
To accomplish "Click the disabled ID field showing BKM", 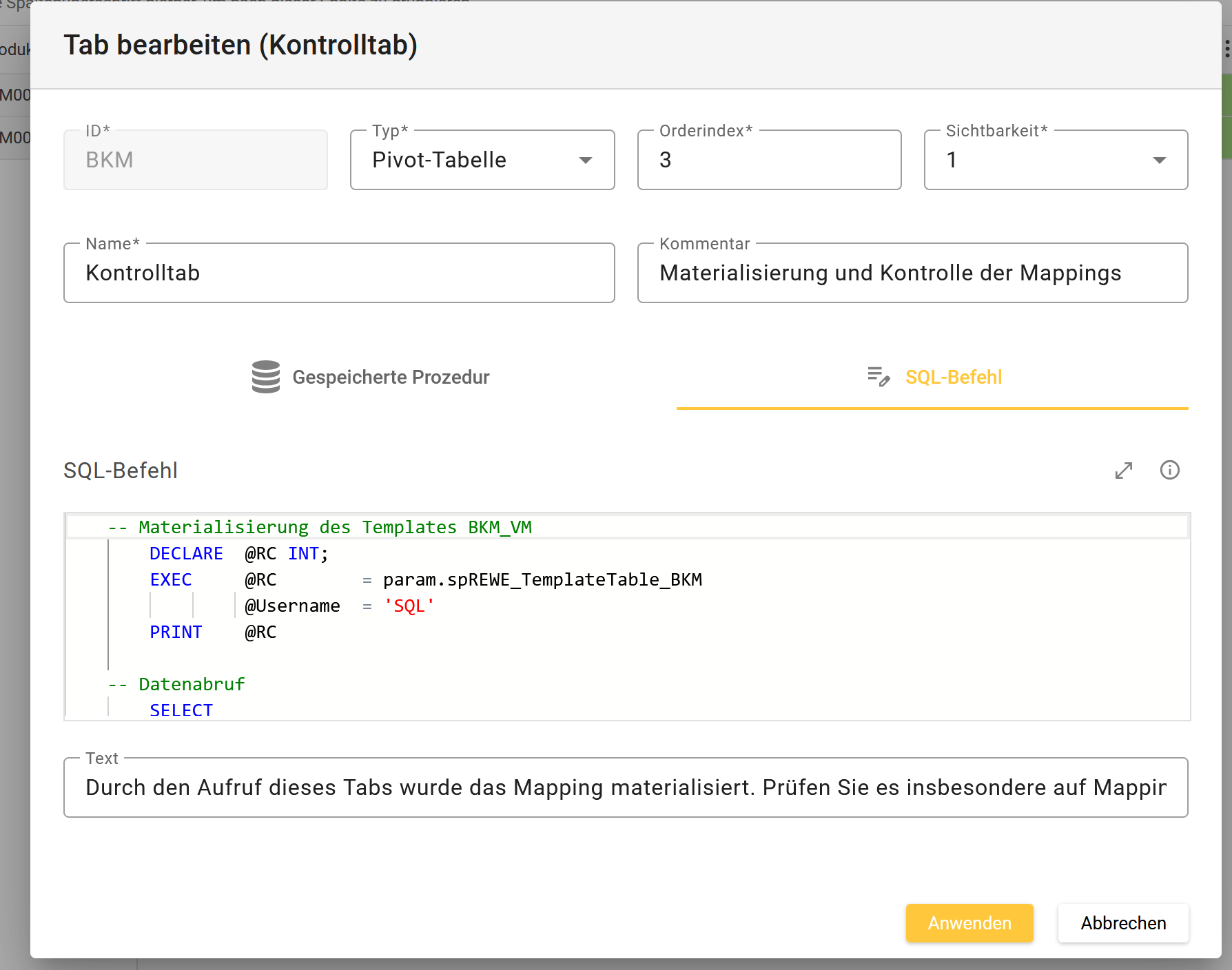I will 196,161.
